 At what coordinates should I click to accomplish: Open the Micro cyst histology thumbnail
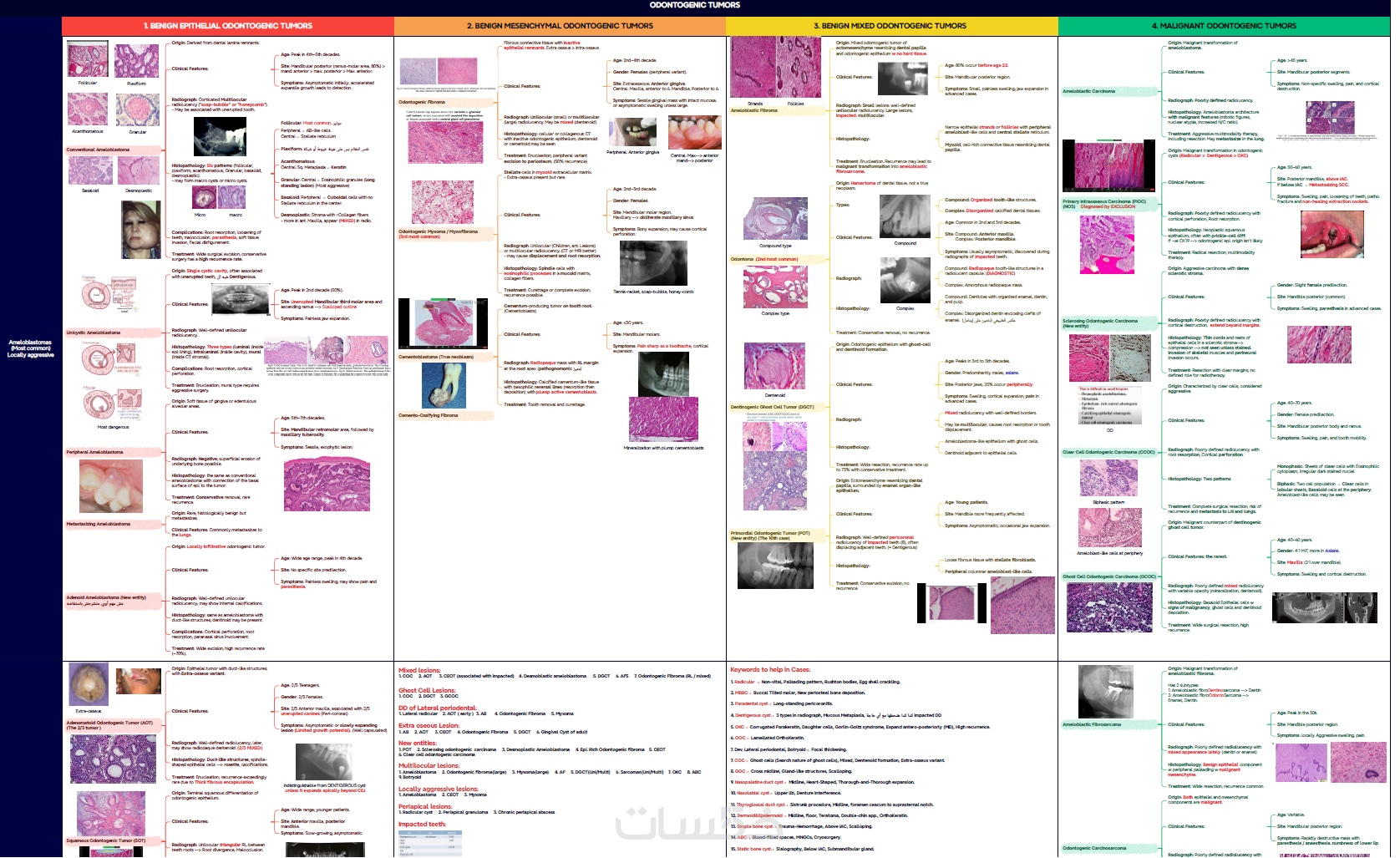tap(204, 197)
